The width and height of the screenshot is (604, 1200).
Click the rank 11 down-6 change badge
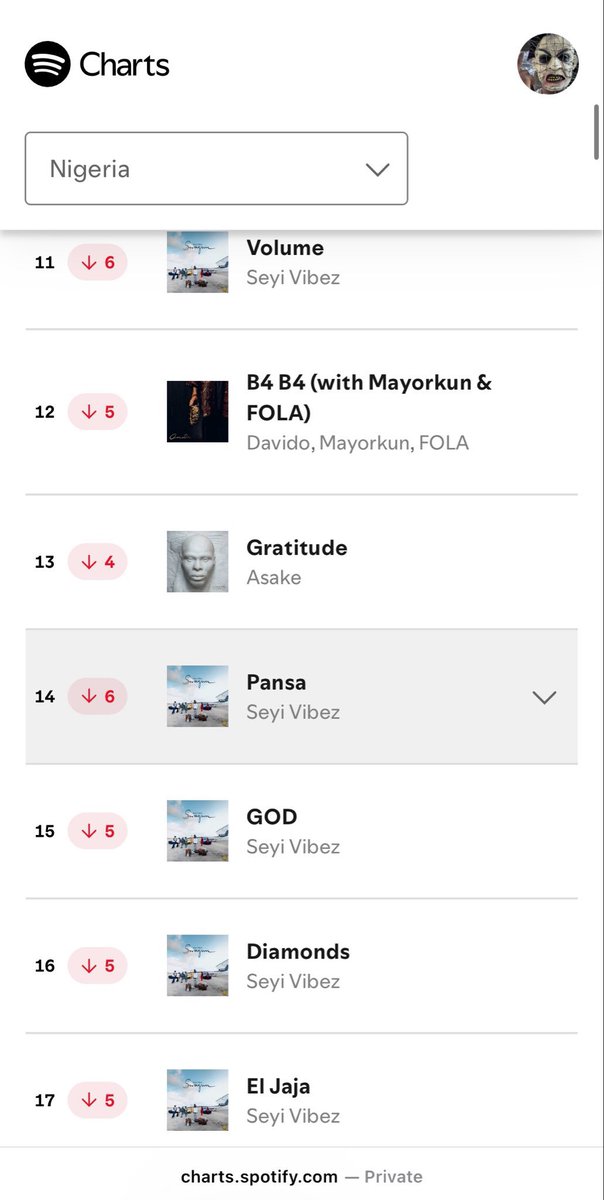point(97,263)
